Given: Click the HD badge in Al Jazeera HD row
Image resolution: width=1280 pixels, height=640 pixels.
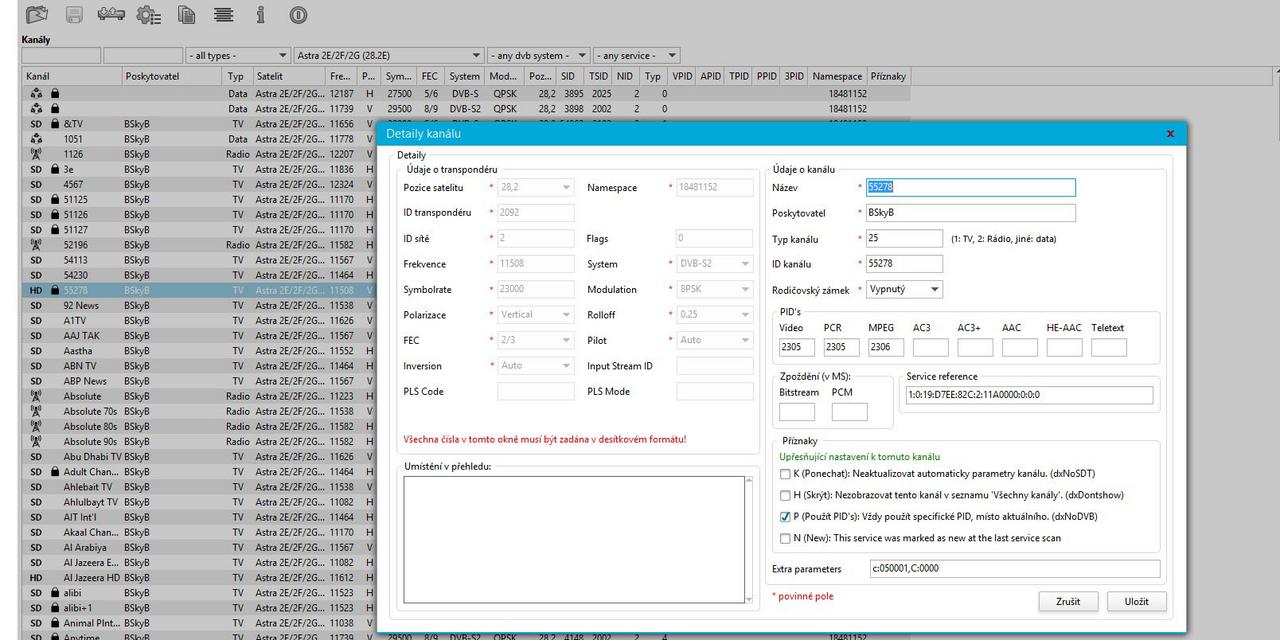Looking at the screenshot, I should click(36, 578).
